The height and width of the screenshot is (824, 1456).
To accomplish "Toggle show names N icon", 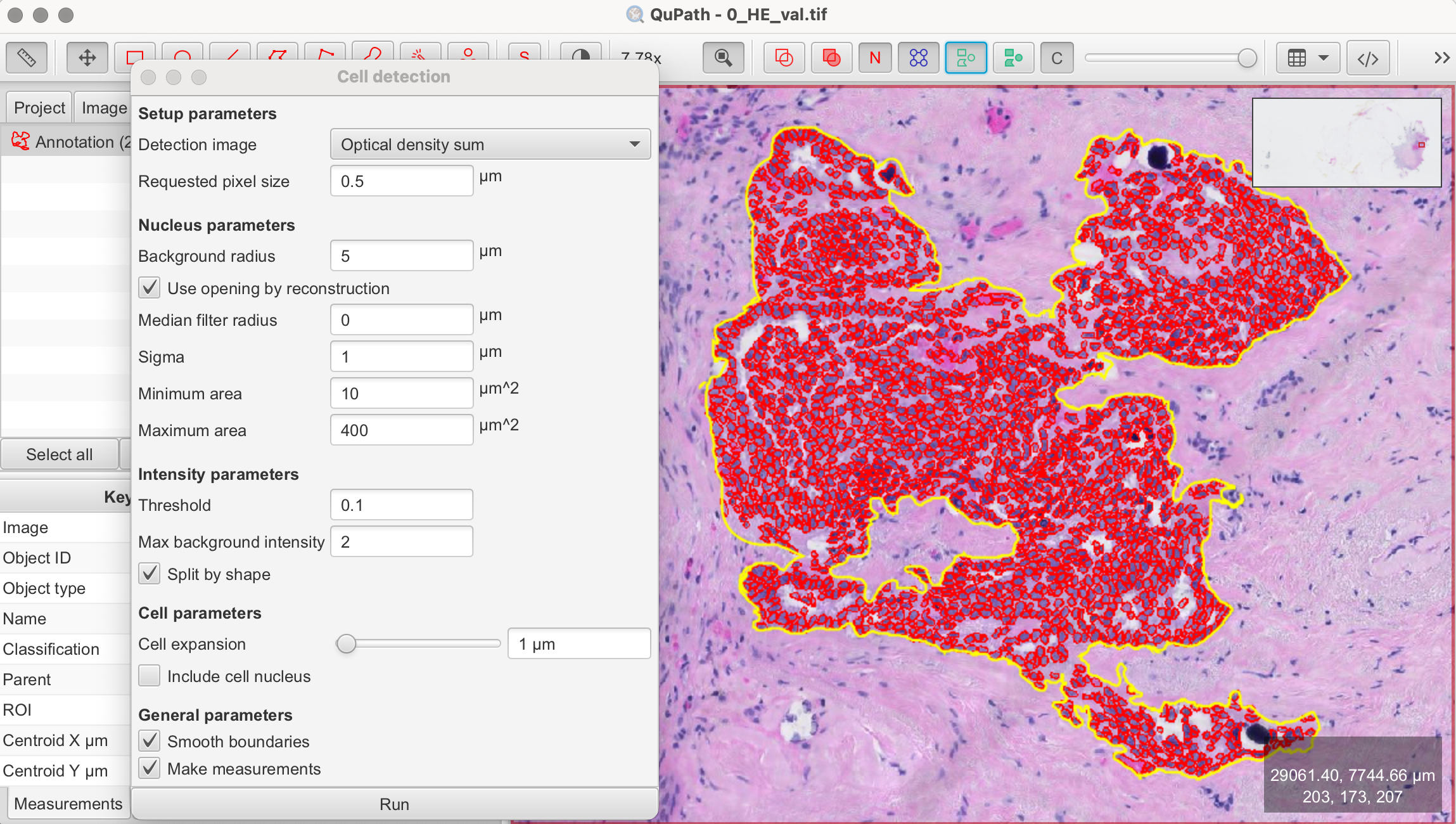I will (x=875, y=58).
